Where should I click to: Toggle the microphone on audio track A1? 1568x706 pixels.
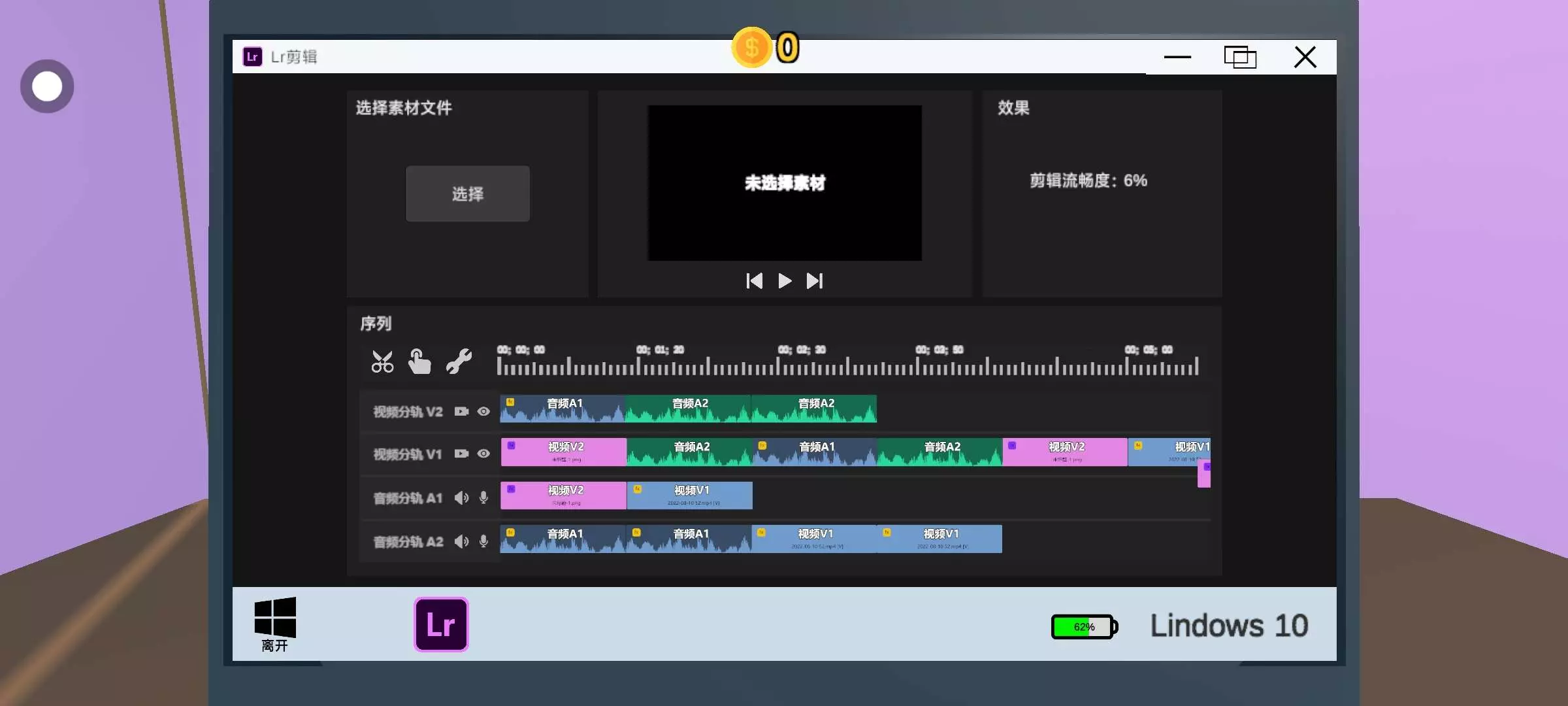click(483, 498)
